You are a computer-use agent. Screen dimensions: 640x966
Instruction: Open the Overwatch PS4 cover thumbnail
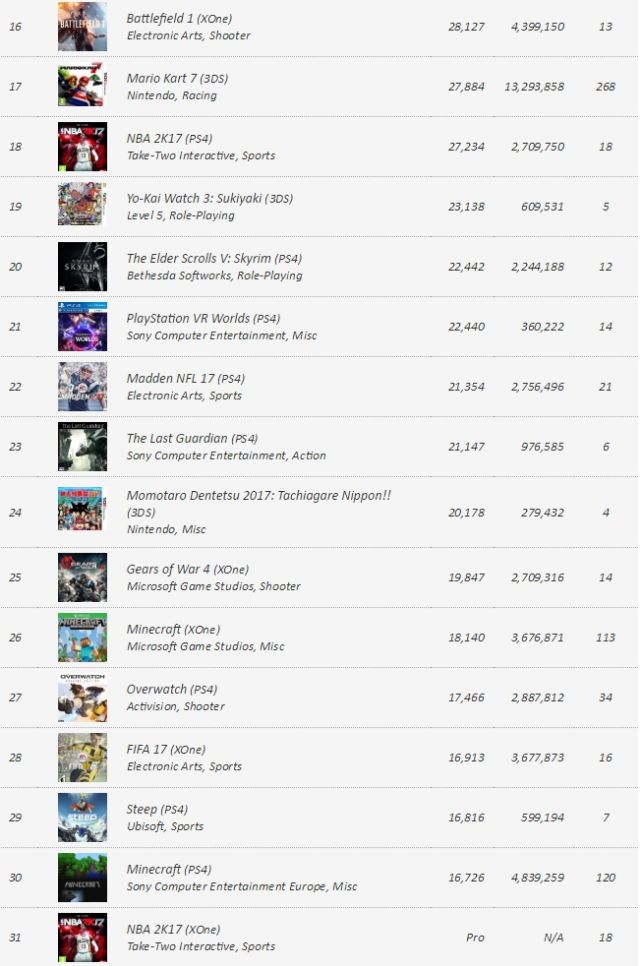pyautogui.click(x=82, y=698)
